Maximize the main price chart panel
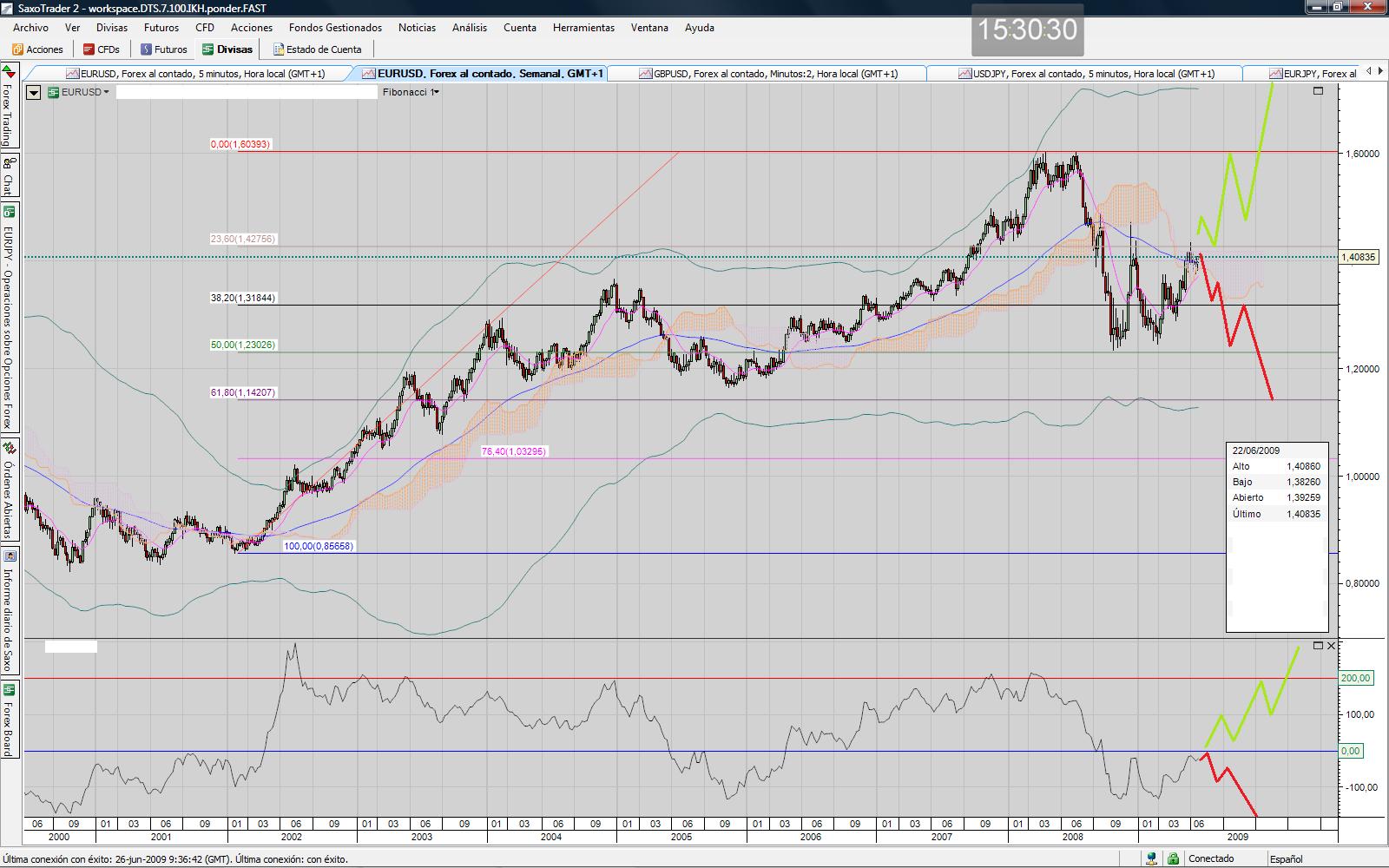This screenshot has width=1389, height=868. click(1318, 91)
